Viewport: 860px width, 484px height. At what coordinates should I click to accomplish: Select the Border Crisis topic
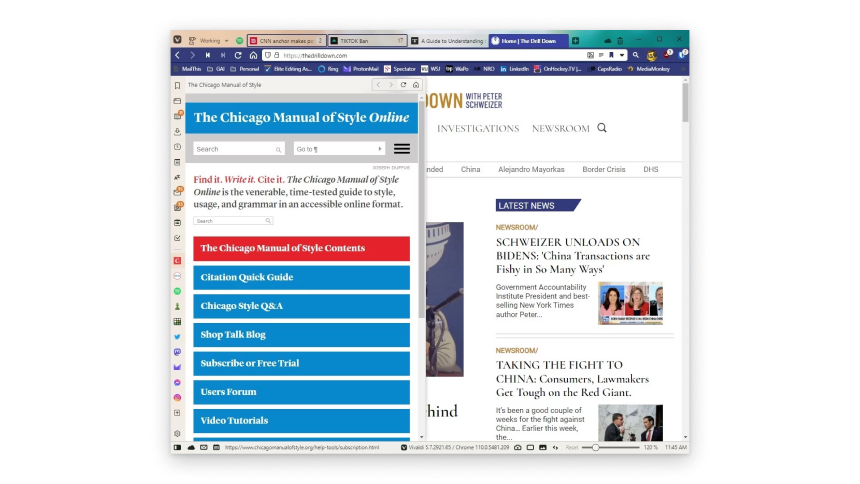[x=603, y=170]
